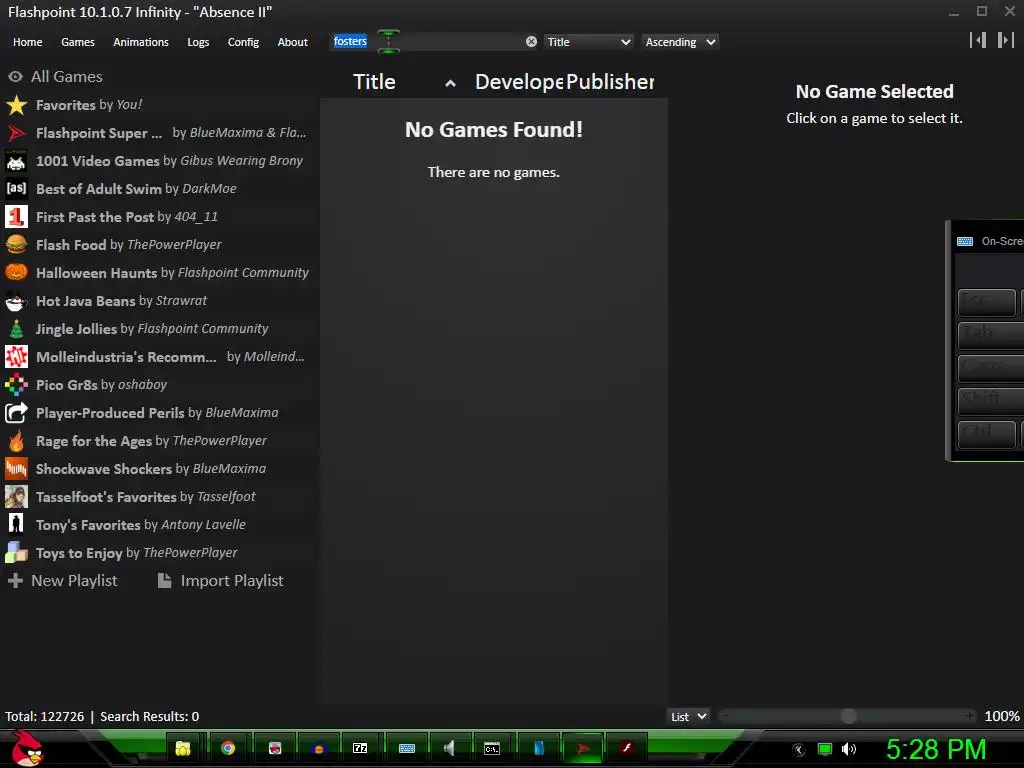Go to the Home tab
The image size is (1024, 768).
point(27,42)
